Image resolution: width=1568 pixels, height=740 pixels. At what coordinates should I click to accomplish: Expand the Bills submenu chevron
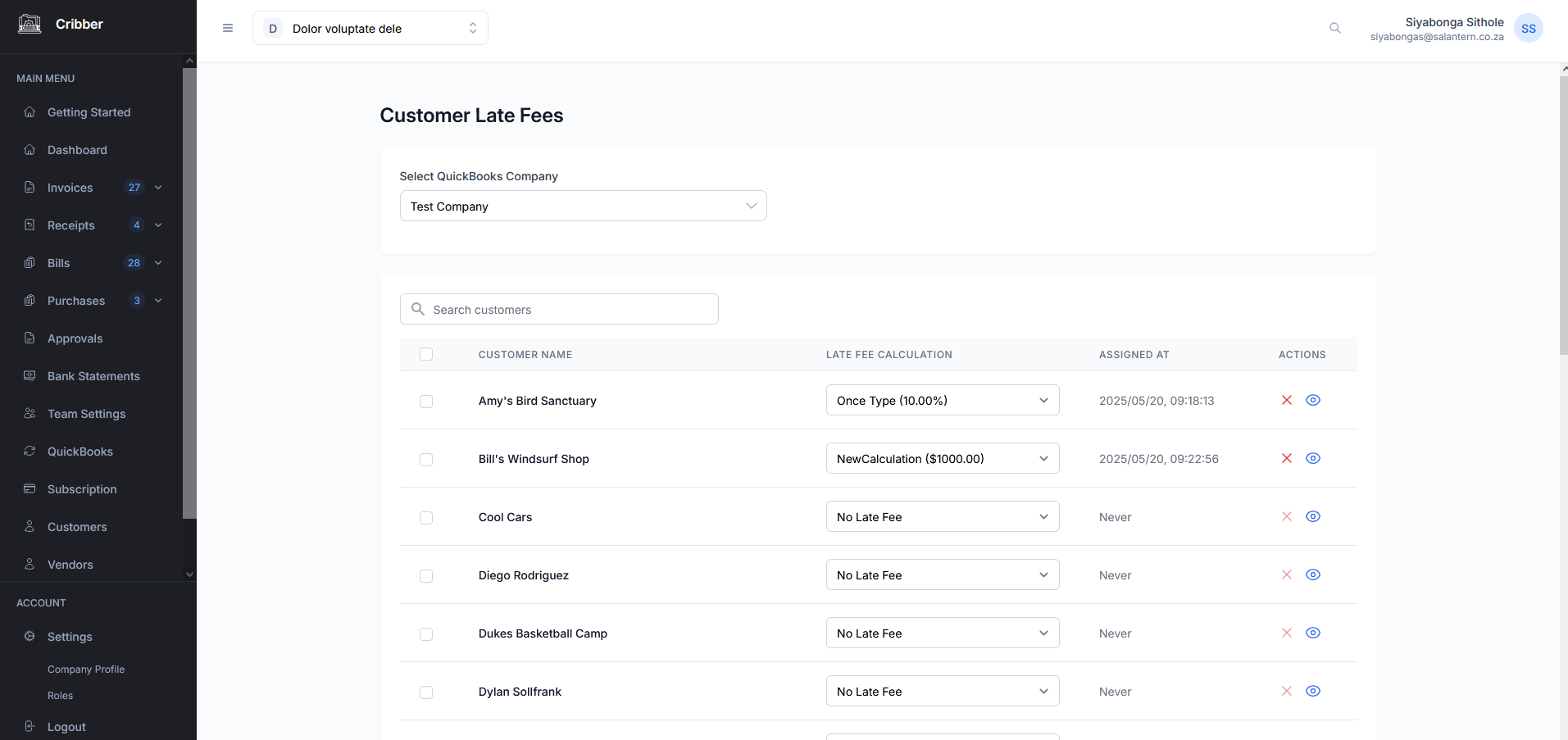[158, 263]
